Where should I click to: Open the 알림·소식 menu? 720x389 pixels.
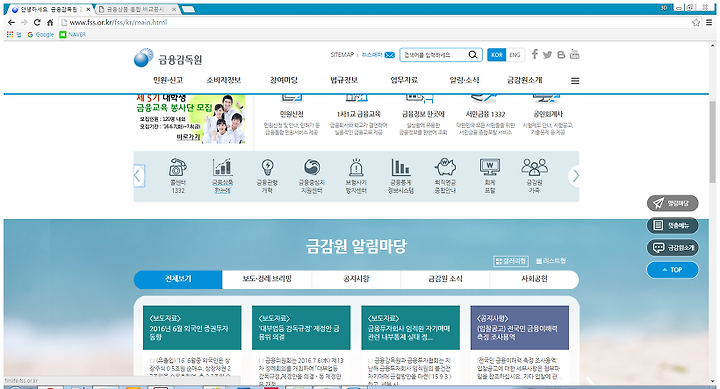pos(464,80)
